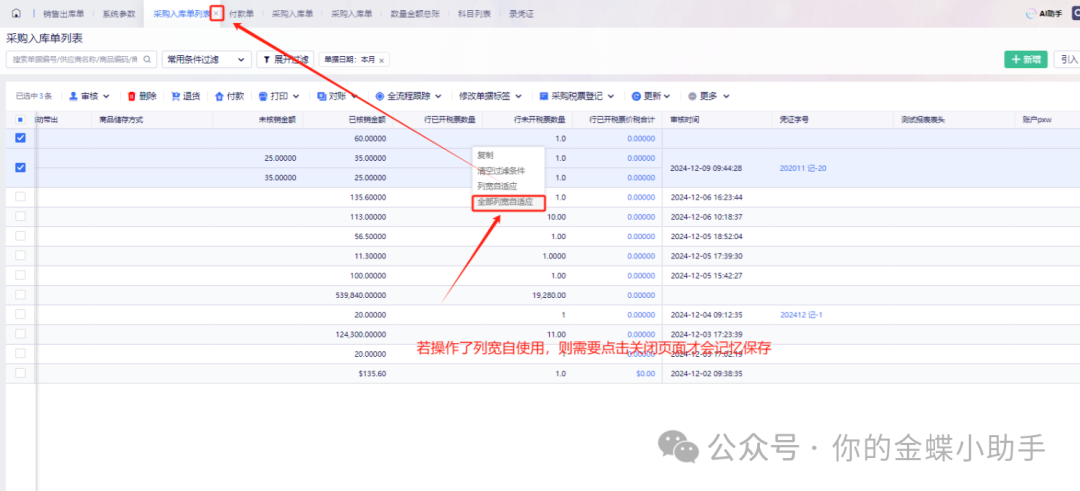Open the 常用条件过滤 dropdown
The height and width of the screenshot is (491, 1080).
(206, 60)
